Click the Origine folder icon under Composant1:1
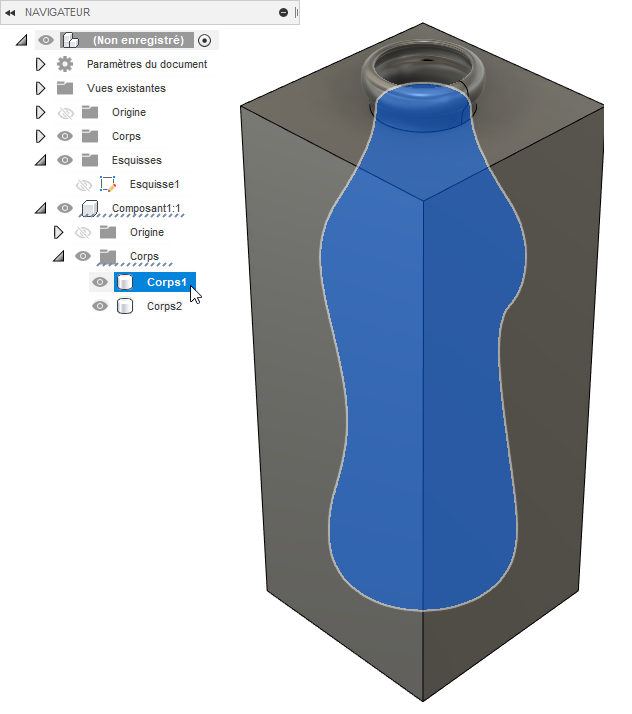632x714 pixels. (108, 232)
